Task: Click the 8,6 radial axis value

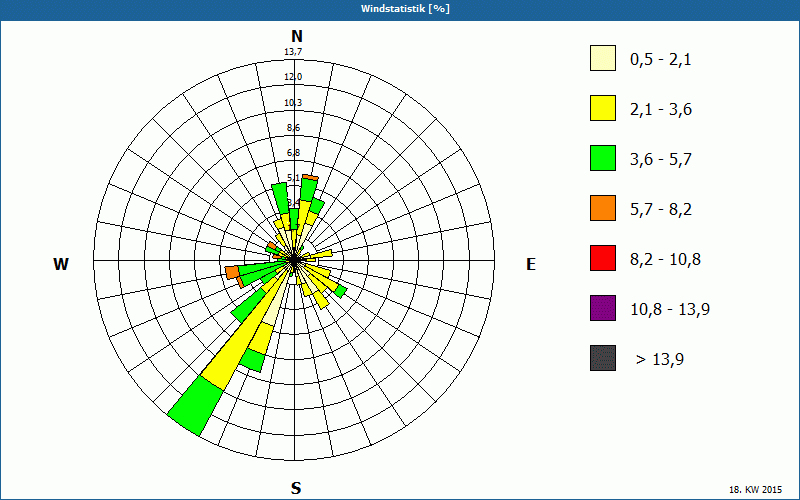Action: (x=293, y=128)
